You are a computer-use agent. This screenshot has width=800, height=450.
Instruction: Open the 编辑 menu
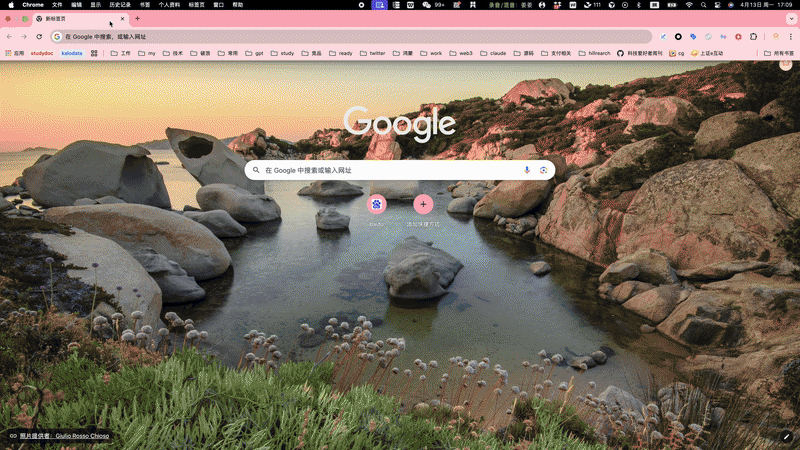[77, 5]
